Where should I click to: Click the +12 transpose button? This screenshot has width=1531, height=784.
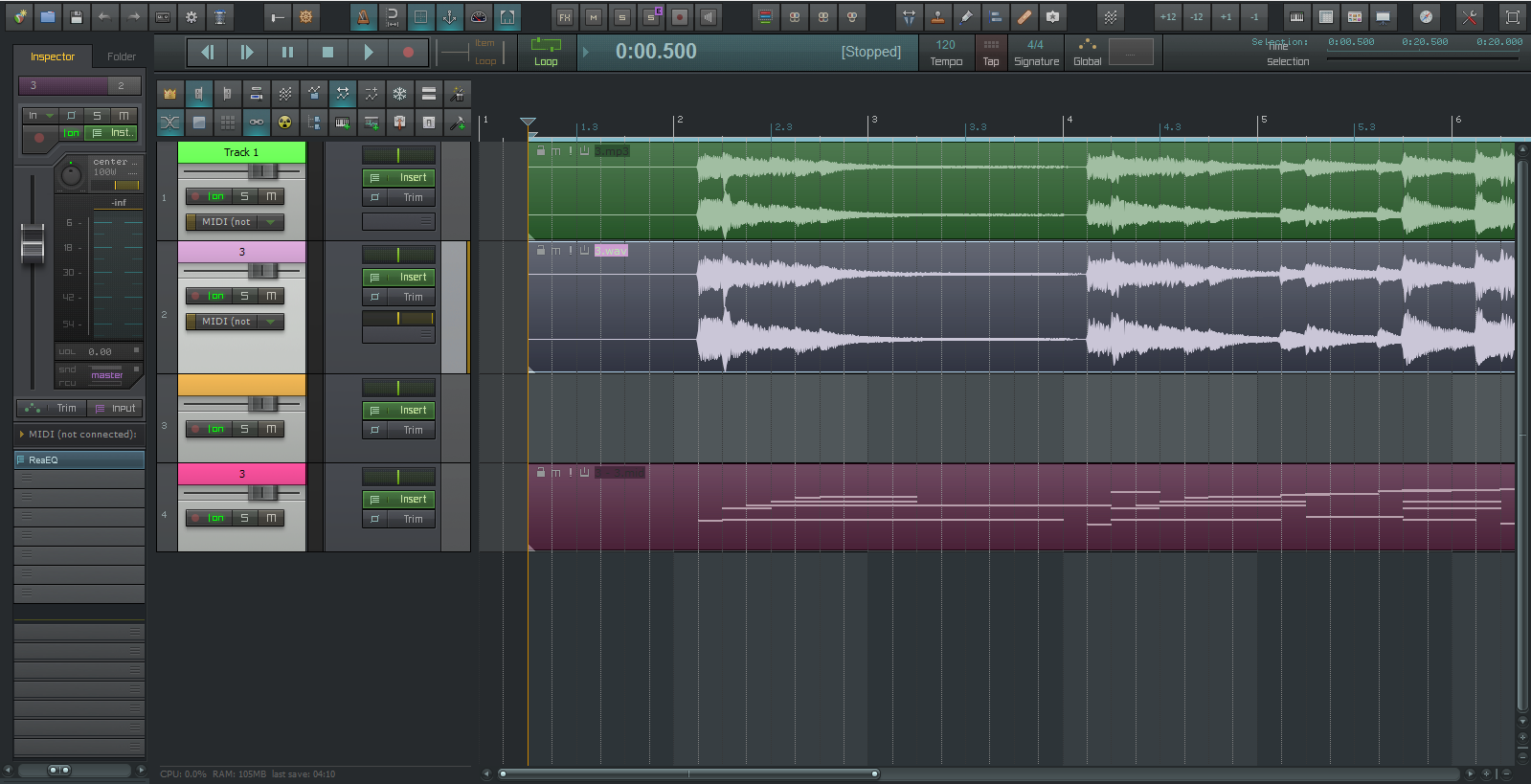pos(1168,16)
